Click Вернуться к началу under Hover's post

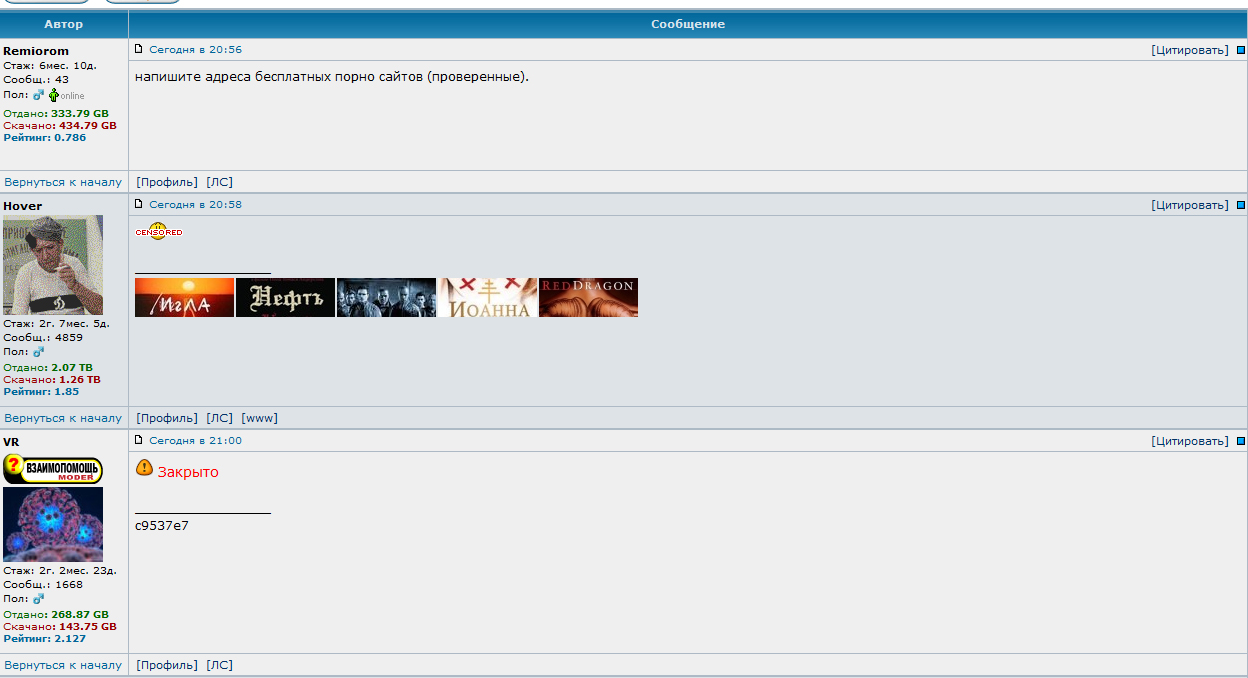coord(63,418)
